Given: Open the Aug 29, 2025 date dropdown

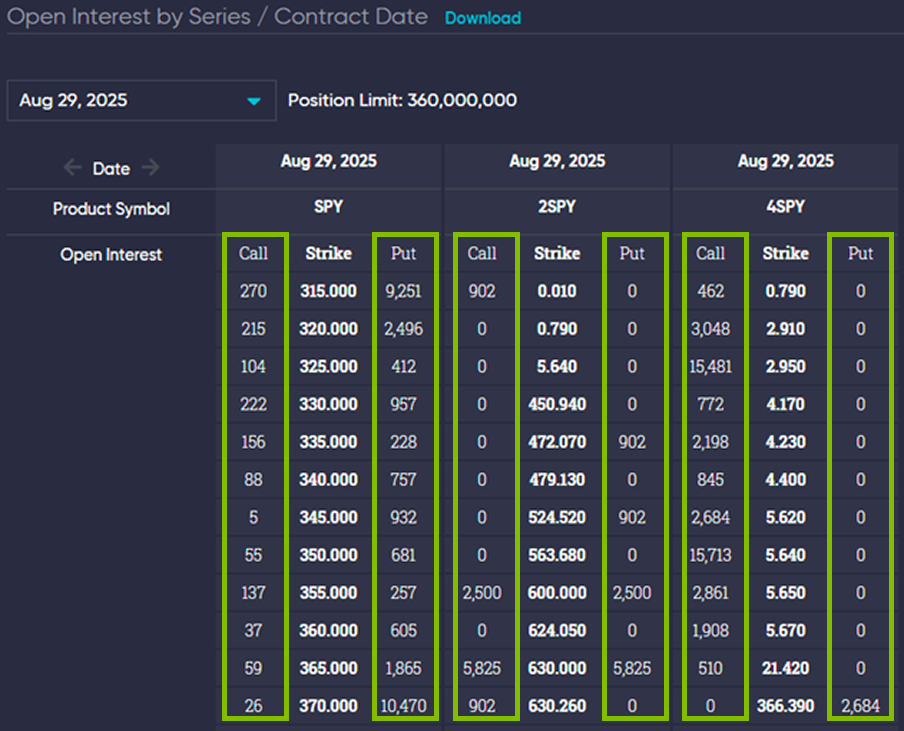Looking at the screenshot, I should 140,101.
